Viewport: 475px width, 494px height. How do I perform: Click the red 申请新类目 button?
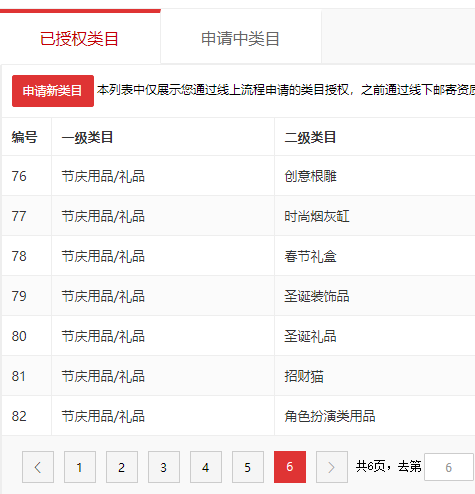(x=53, y=91)
